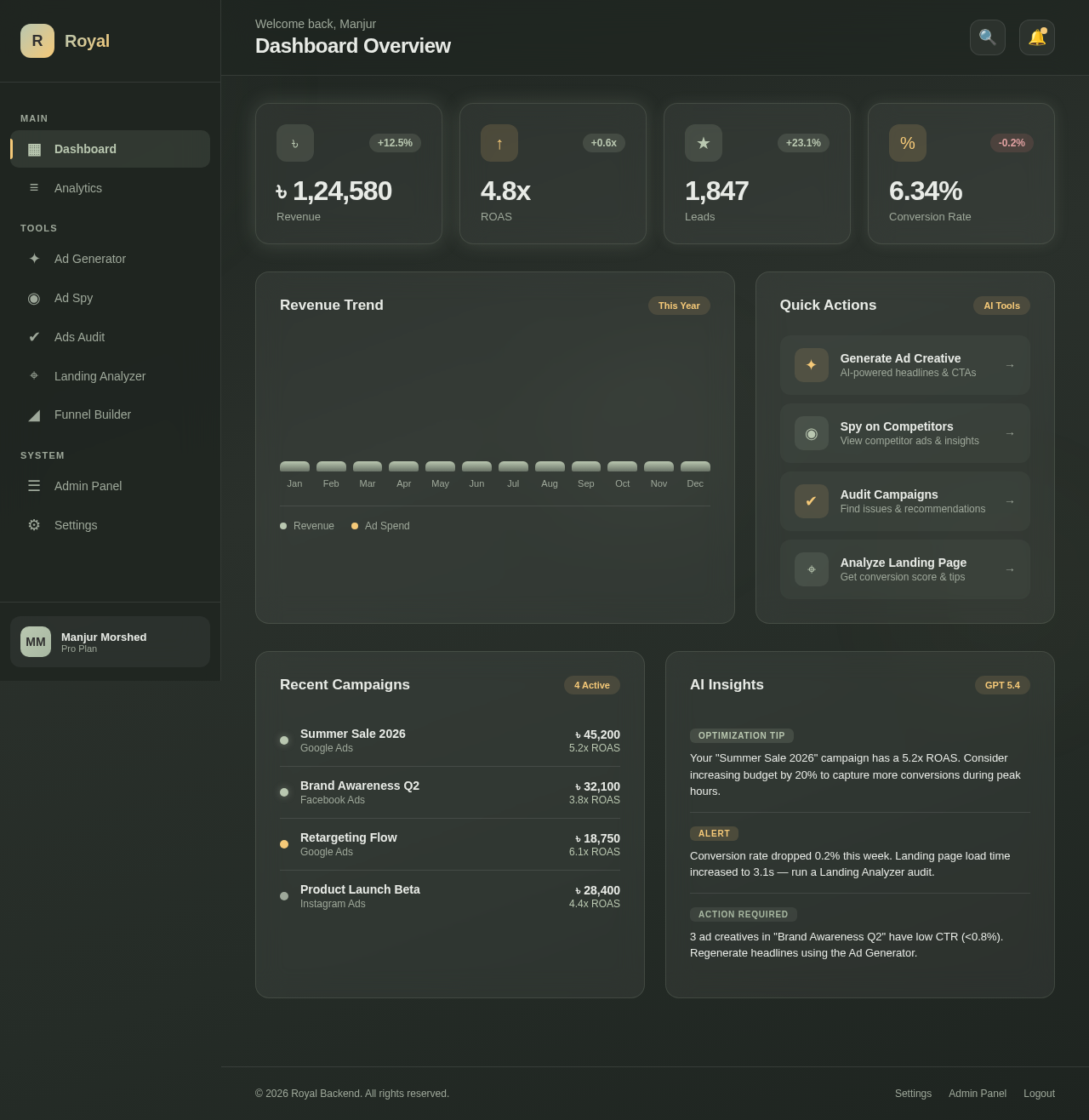
Task: Click the This Year badge
Action: [679, 306]
